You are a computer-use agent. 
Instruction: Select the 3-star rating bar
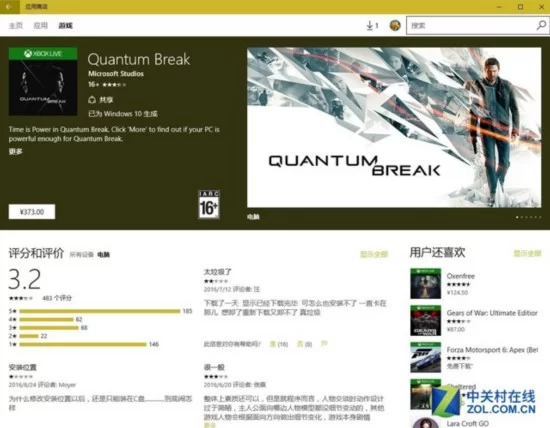tap(48, 328)
